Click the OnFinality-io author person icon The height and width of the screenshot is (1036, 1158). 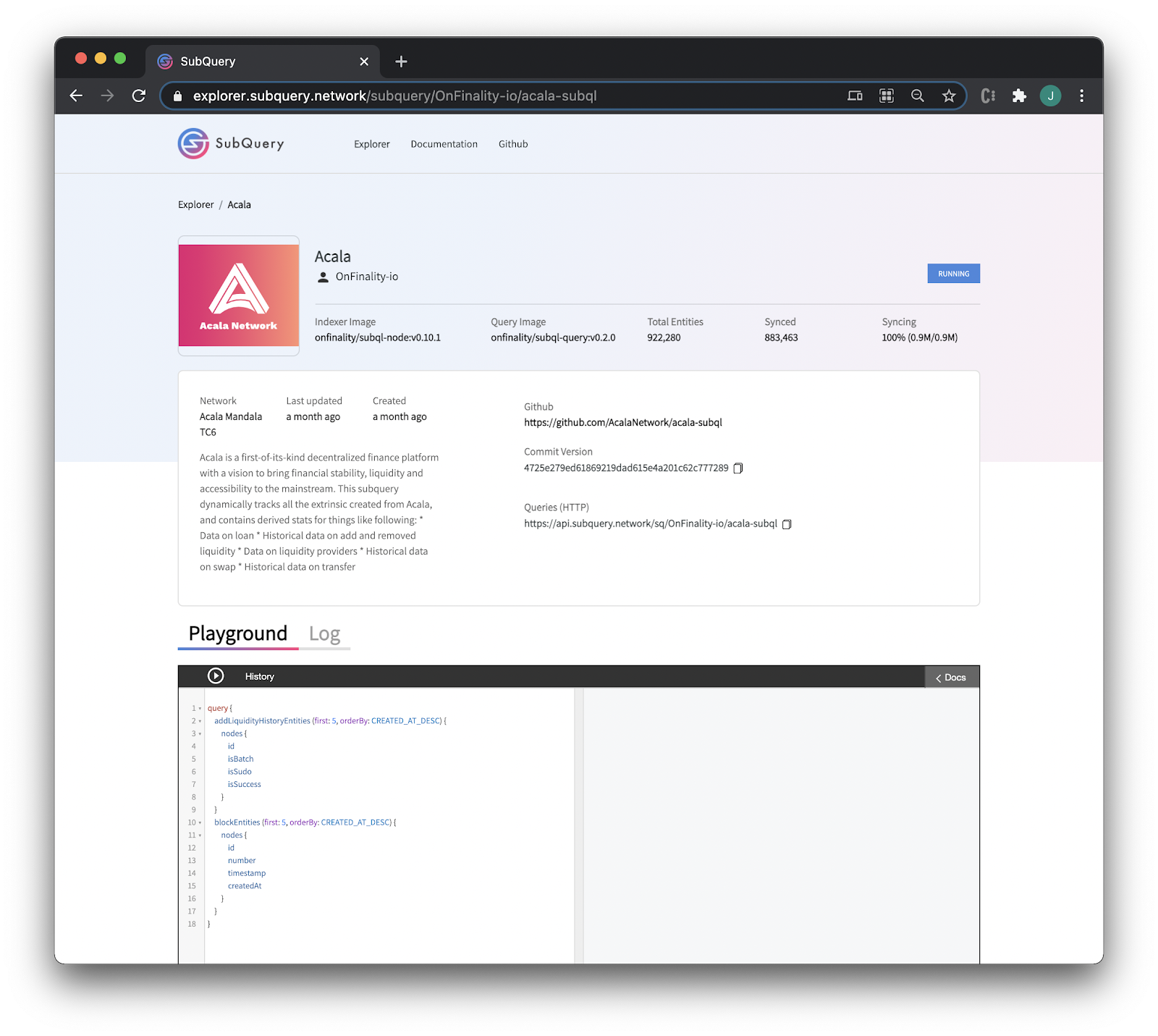click(321, 276)
